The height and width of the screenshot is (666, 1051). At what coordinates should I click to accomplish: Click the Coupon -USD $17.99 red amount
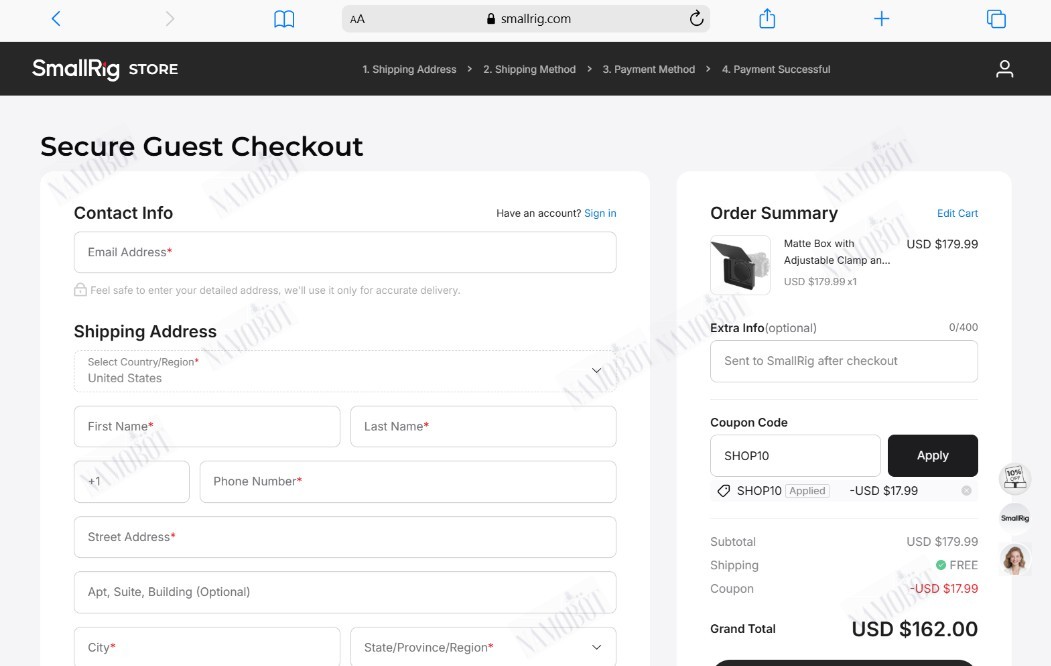[x=944, y=588]
